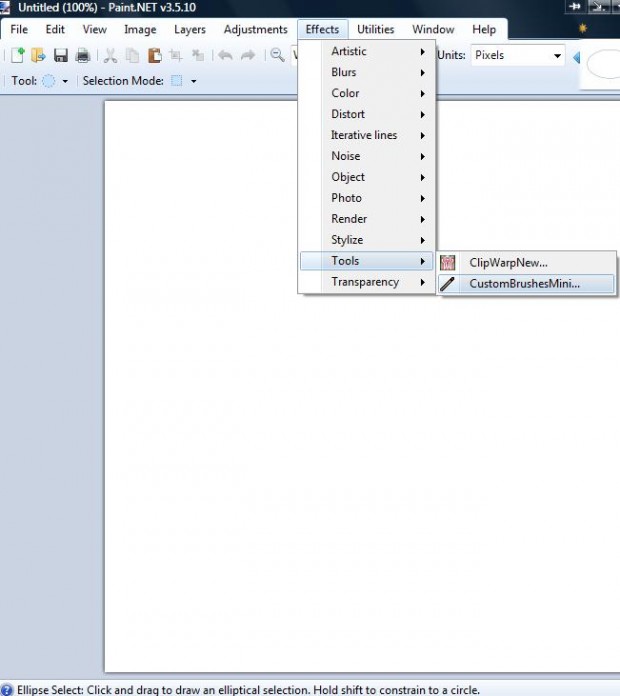
Task: Click the Copy icon in toolbar
Action: pos(132,55)
